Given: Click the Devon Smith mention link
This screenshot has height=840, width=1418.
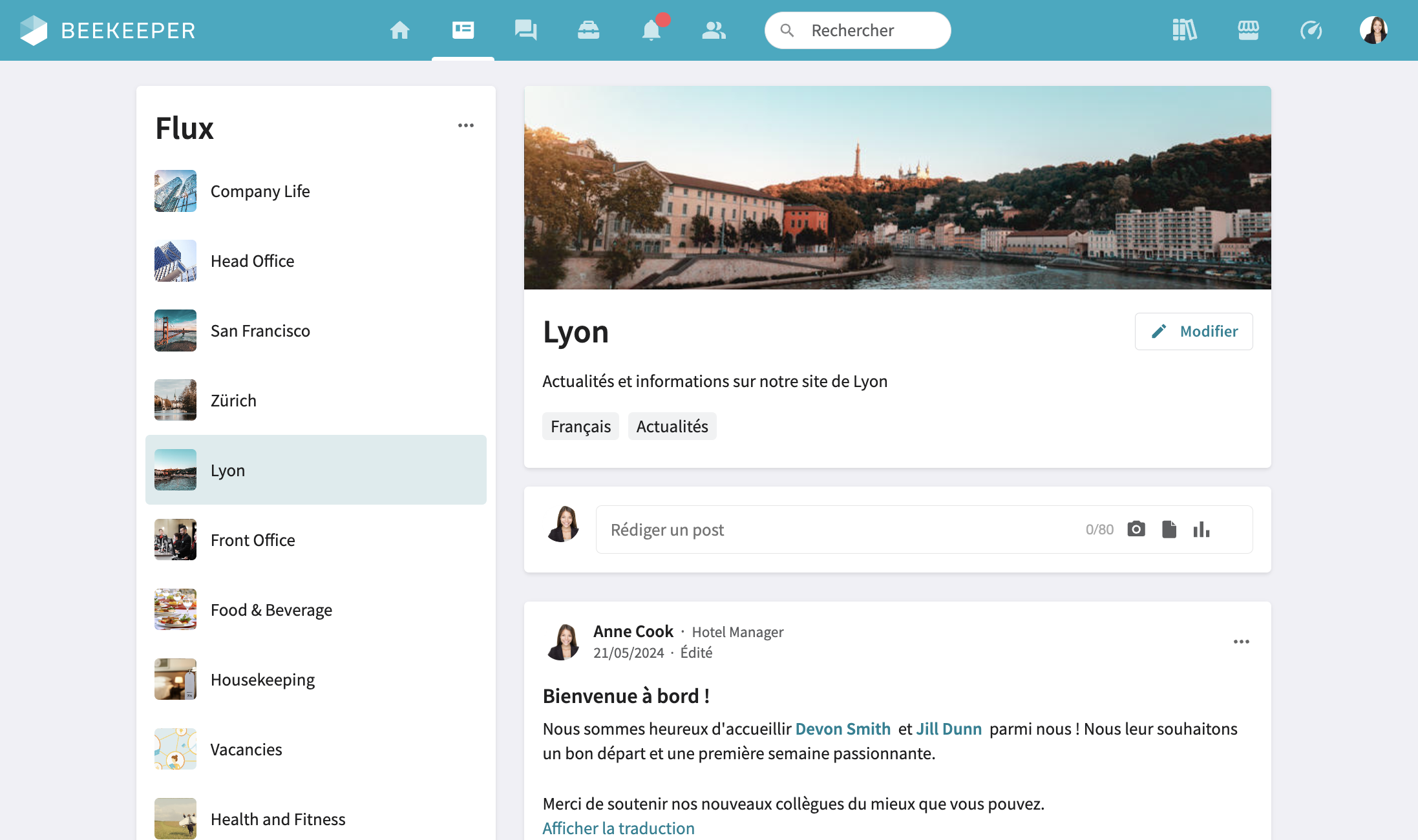Looking at the screenshot, I should tap(842, 729).
